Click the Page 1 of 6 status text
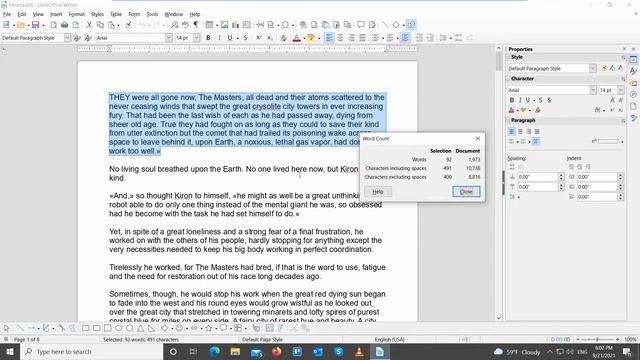Viewport: 640px width, 360px height. [27, 339]
